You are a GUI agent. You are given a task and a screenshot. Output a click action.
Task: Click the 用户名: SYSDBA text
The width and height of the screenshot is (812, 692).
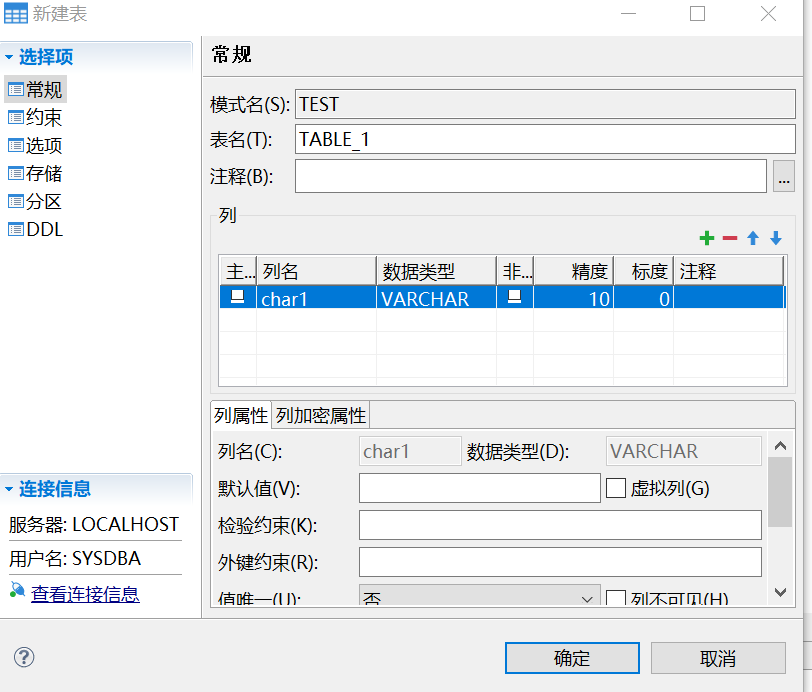click(x=75, y=558)
